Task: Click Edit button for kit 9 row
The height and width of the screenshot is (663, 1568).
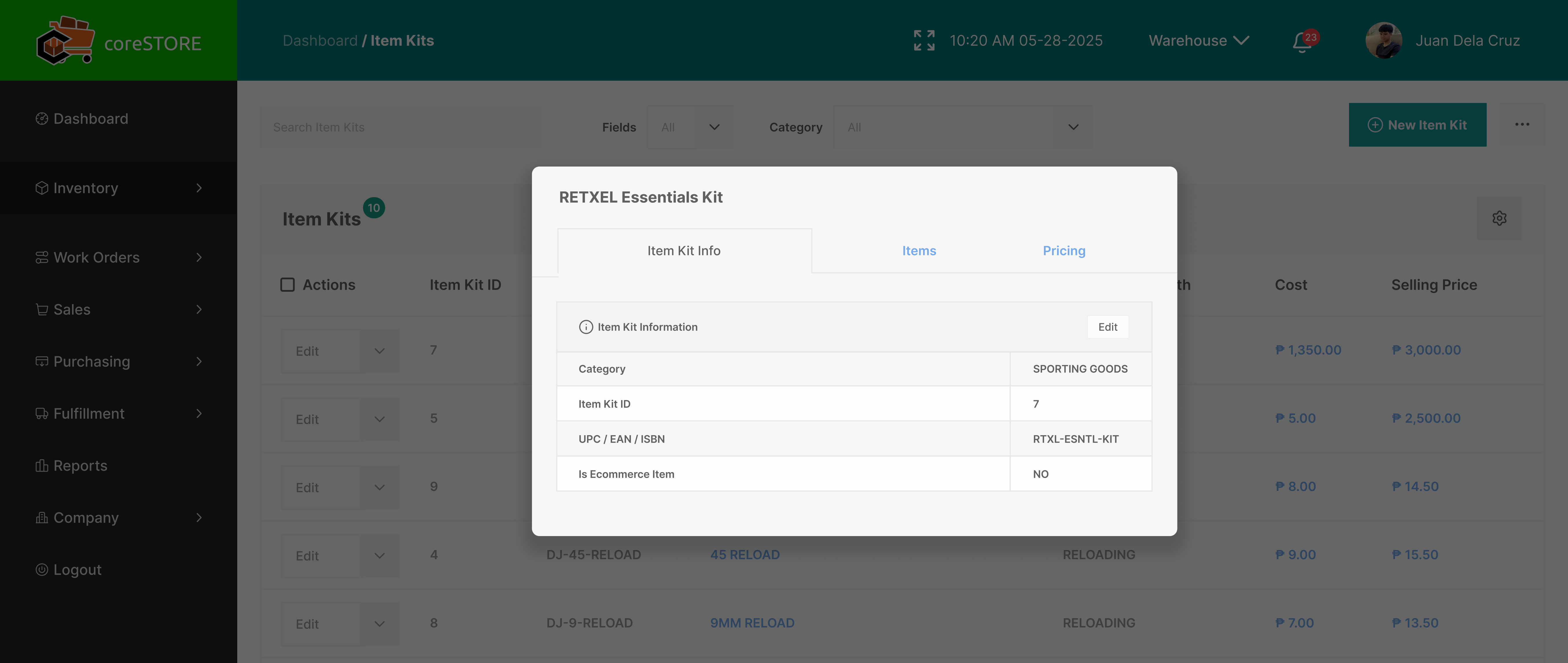Action: coord(321,487)
